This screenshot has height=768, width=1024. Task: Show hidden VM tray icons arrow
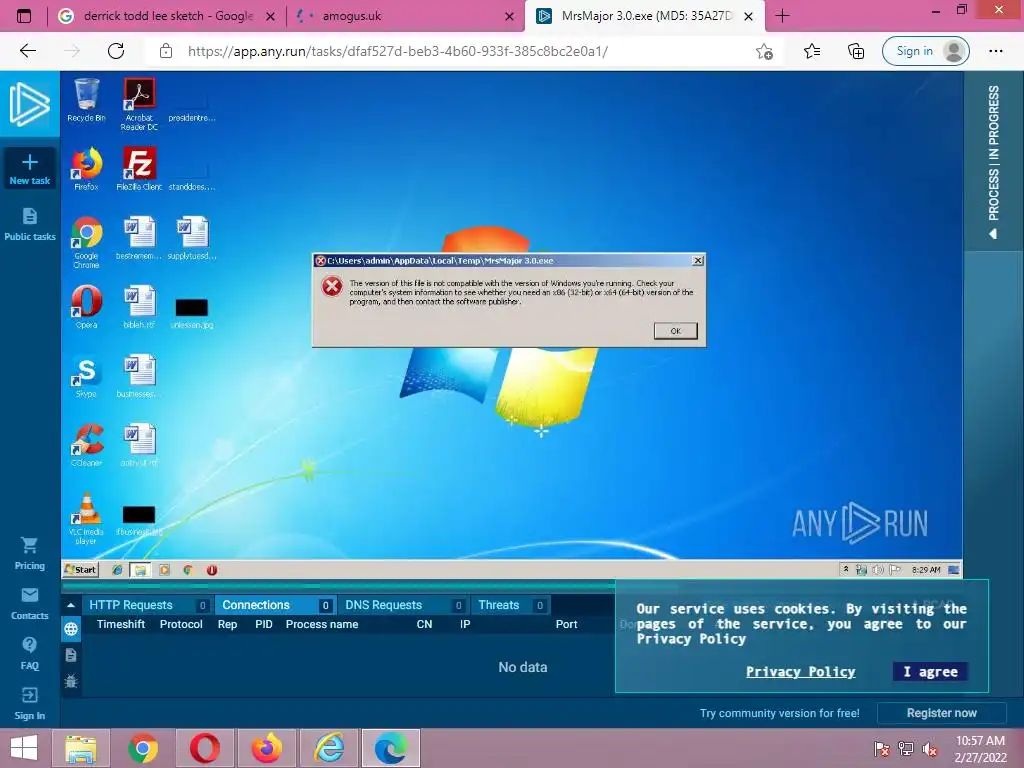tap(846, 569)
